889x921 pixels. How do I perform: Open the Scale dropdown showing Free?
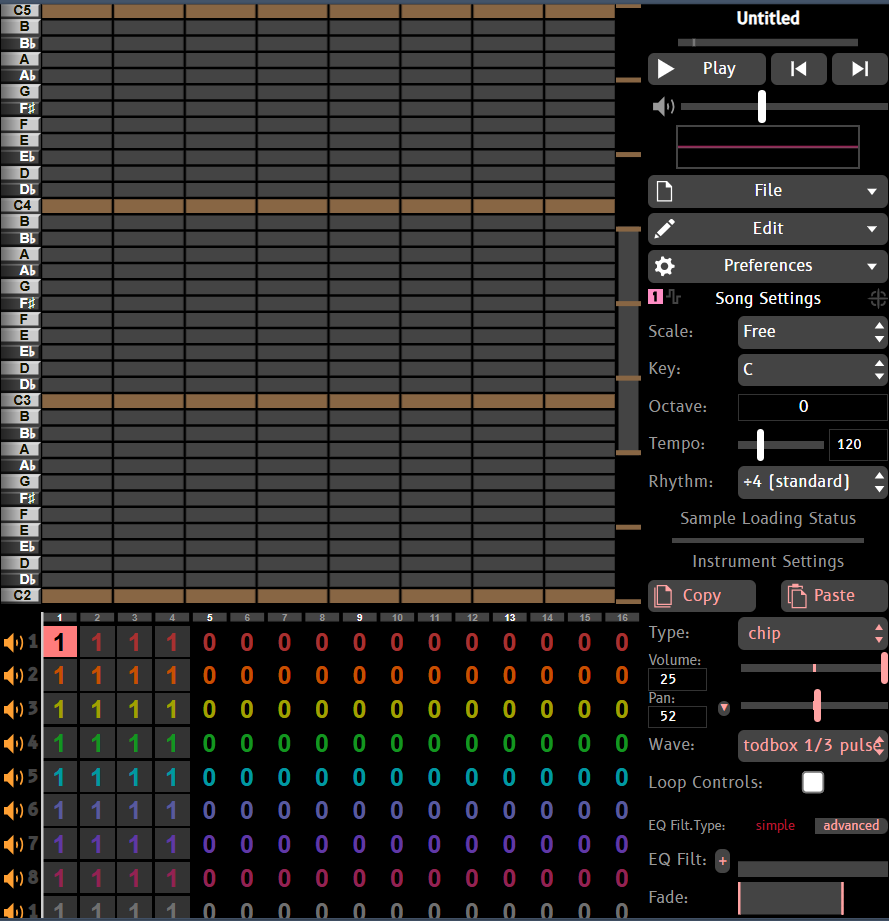click(812, 332)
